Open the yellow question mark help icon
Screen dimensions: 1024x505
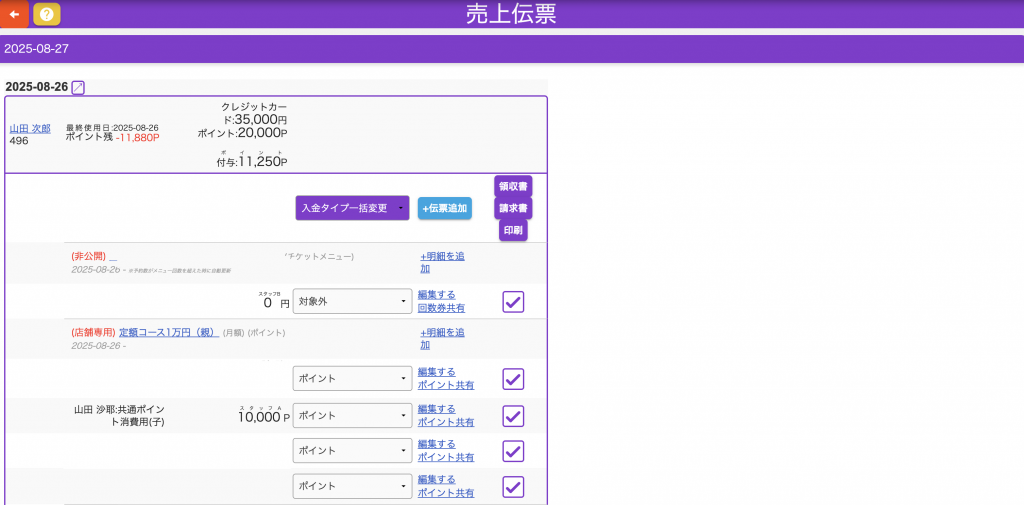47,14
